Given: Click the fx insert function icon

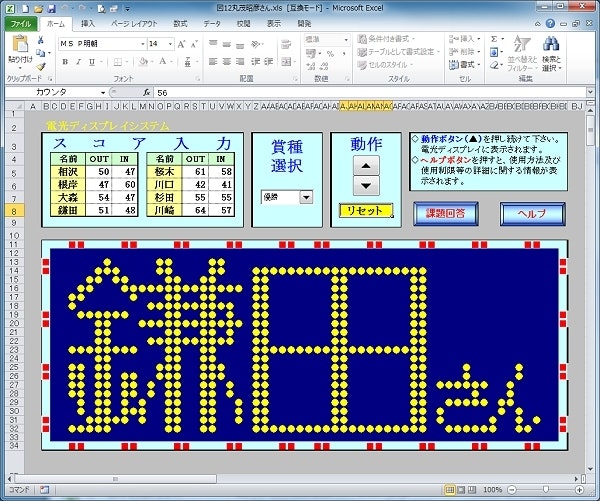Looking at the screenshot, I should [x=147, y=93].
